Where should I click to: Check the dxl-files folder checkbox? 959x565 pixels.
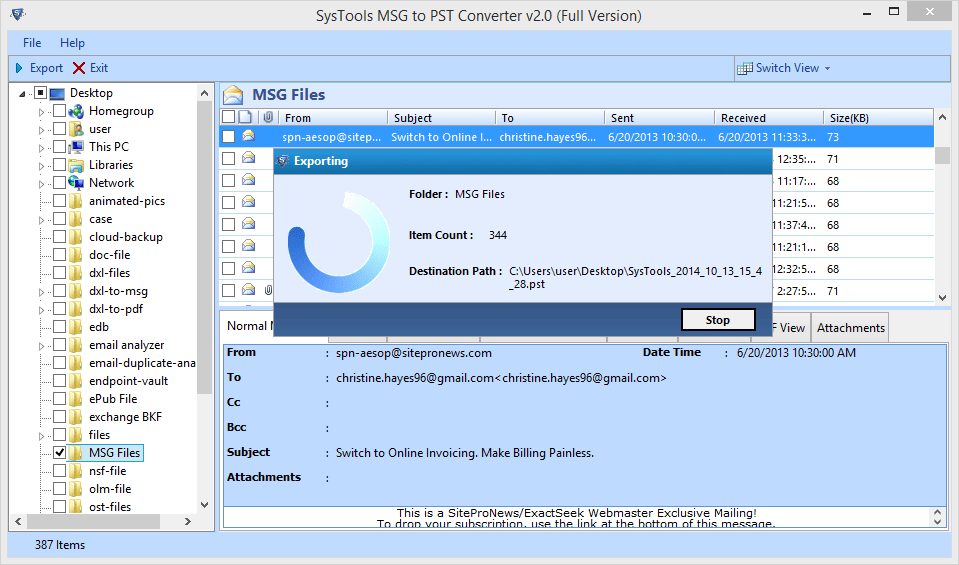(59, 273)
